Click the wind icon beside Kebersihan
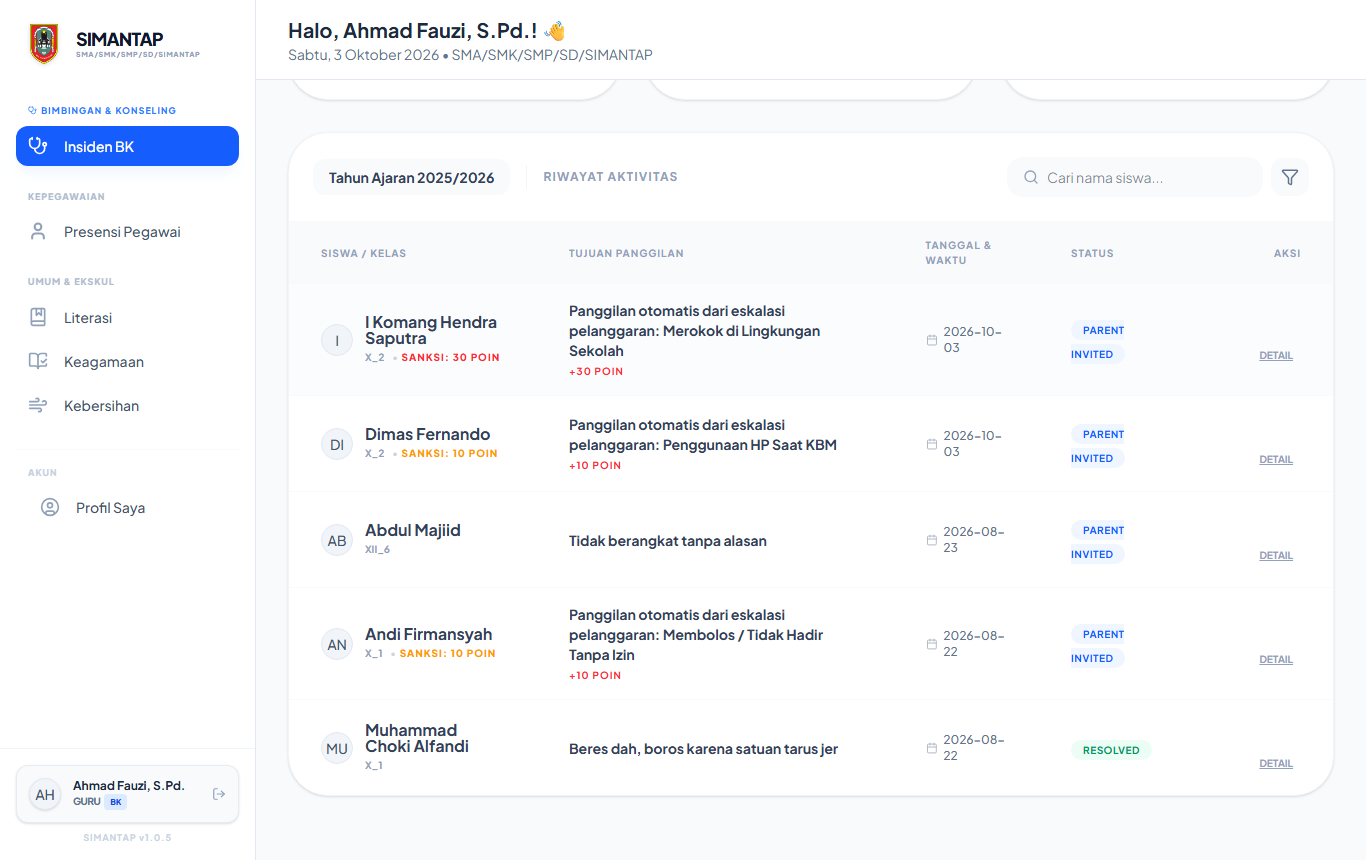The width and height of the screenshot is (1366, 860). click(38, 406)
